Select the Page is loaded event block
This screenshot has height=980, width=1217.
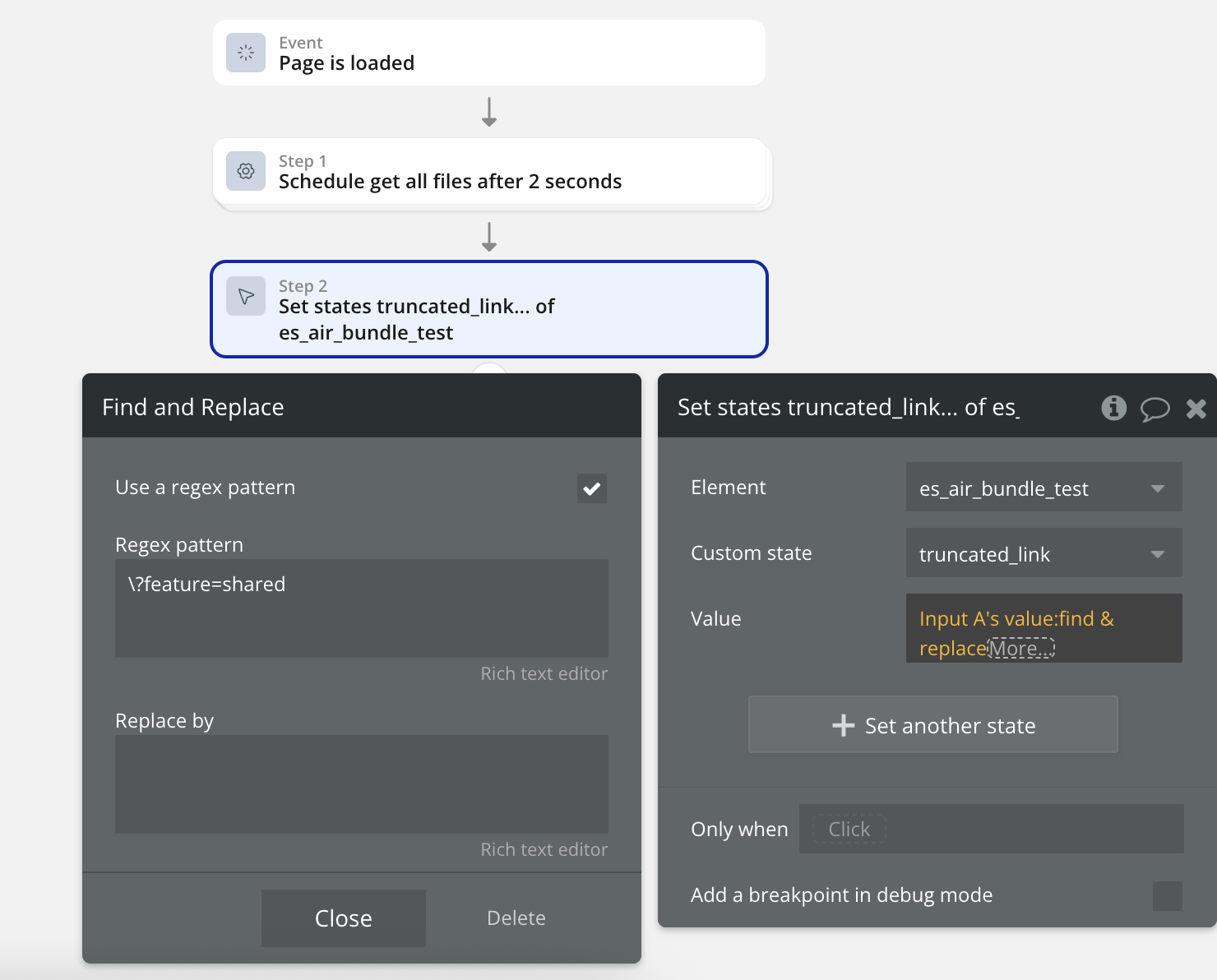click(489, 53)
